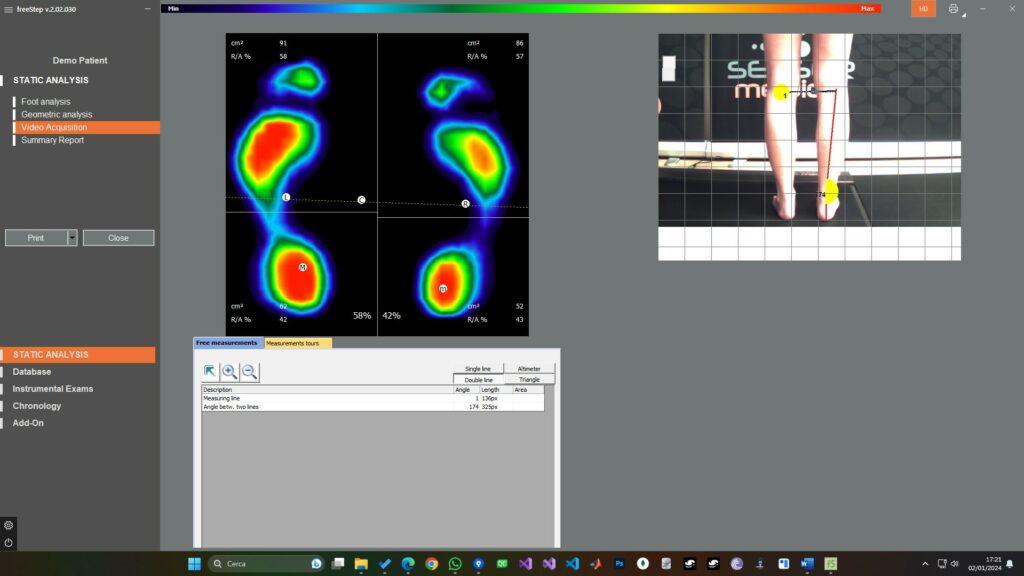Show hidden icons in the system tray
The image size is (1024, 576).
[925, 563]
